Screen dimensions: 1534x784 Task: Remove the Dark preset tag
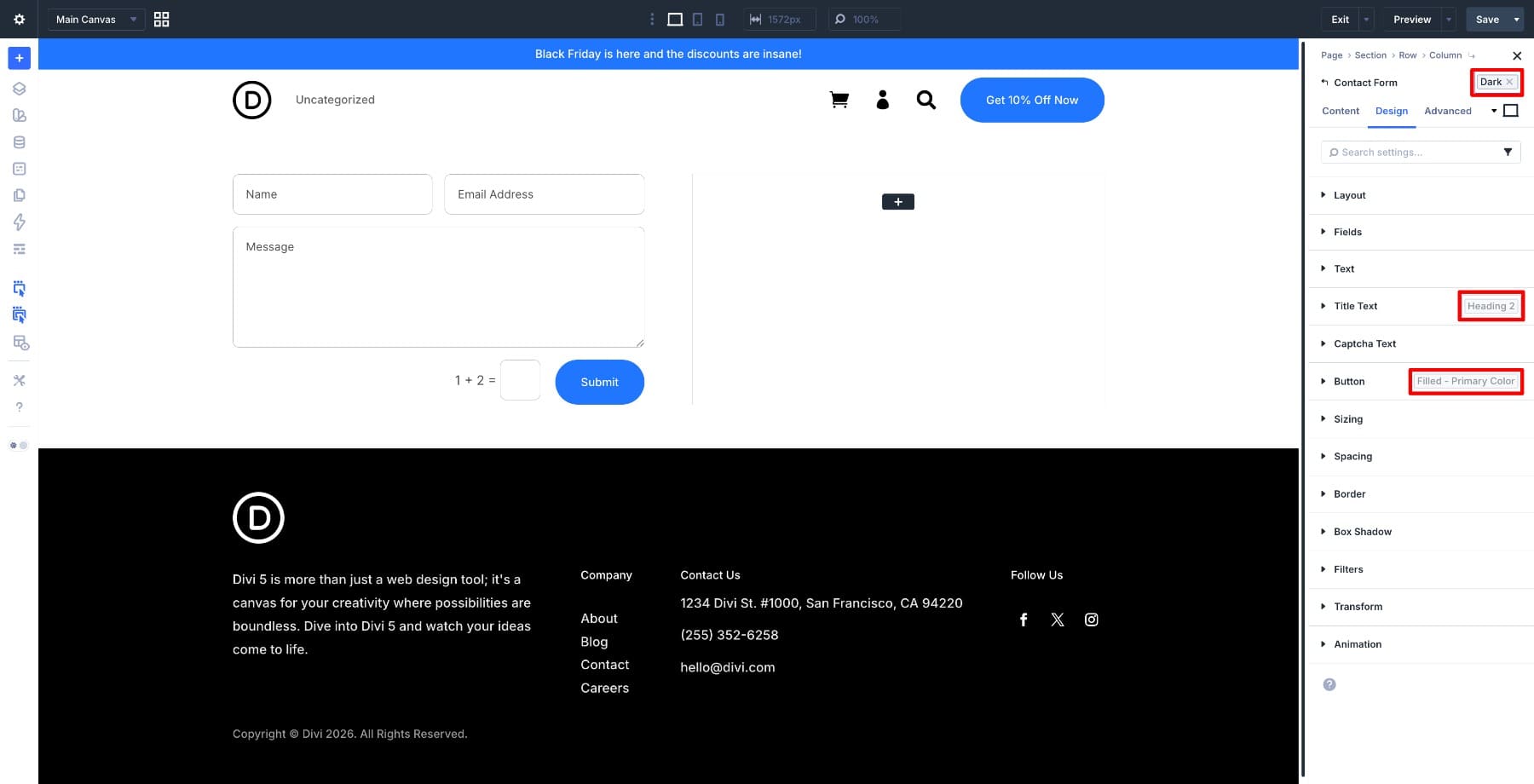1509,82
